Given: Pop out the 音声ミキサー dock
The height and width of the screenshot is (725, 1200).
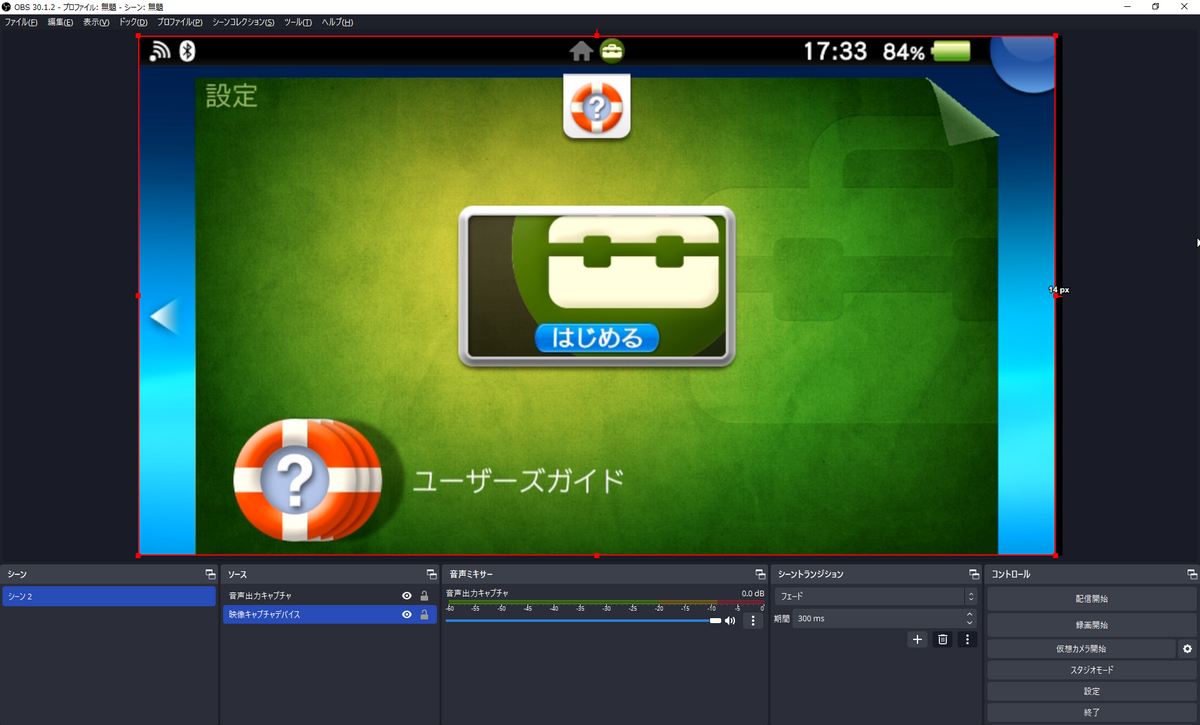Looking at the screenshot, I should tap(761, 574).
